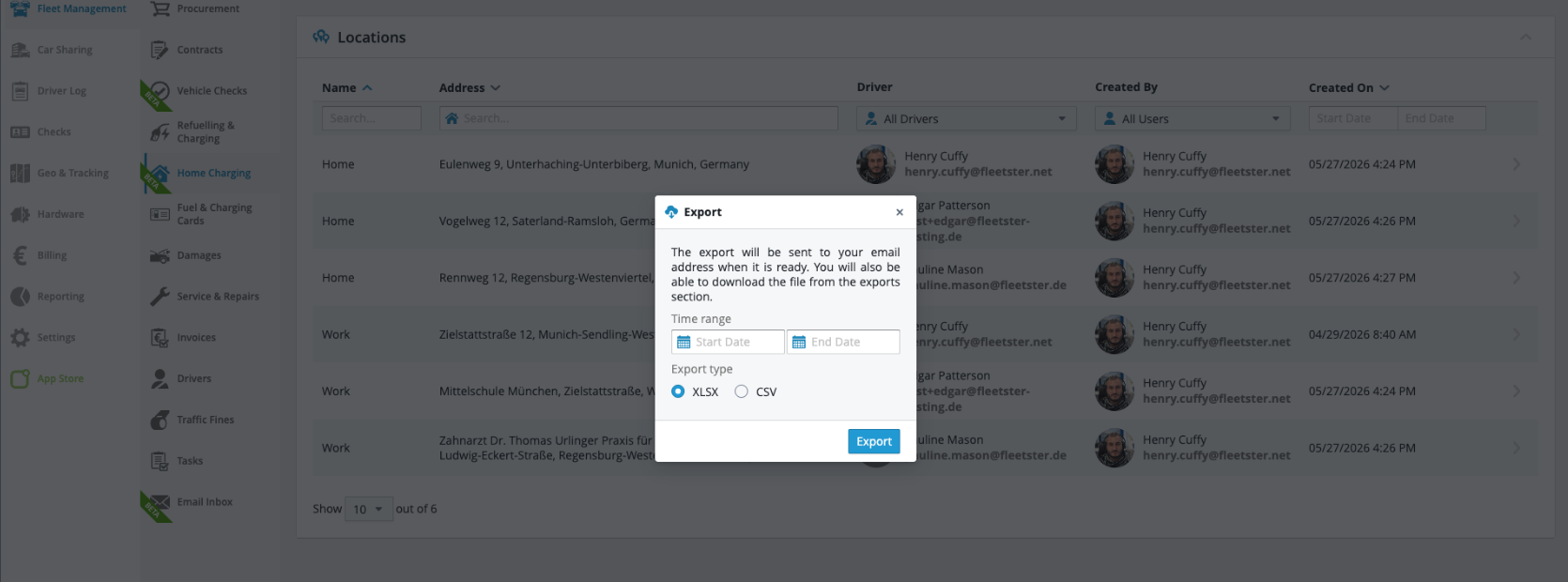The image size is (1568, 582).
Task: Click '05/27/2026 4:27 PM' timestamp
Action: (x=1361, y=278)
